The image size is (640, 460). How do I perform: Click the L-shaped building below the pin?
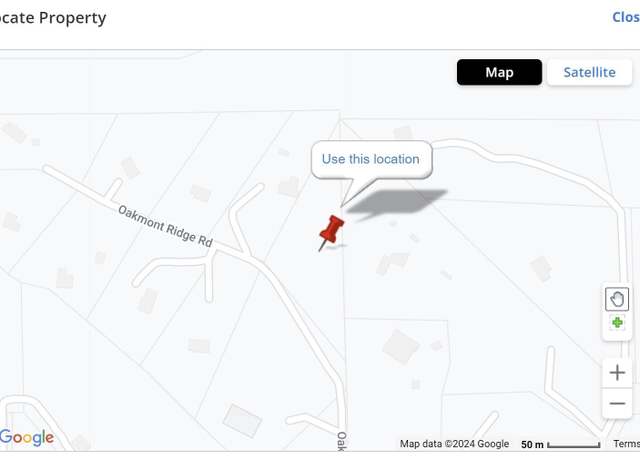pyautogui.click(x=392, y=264)
